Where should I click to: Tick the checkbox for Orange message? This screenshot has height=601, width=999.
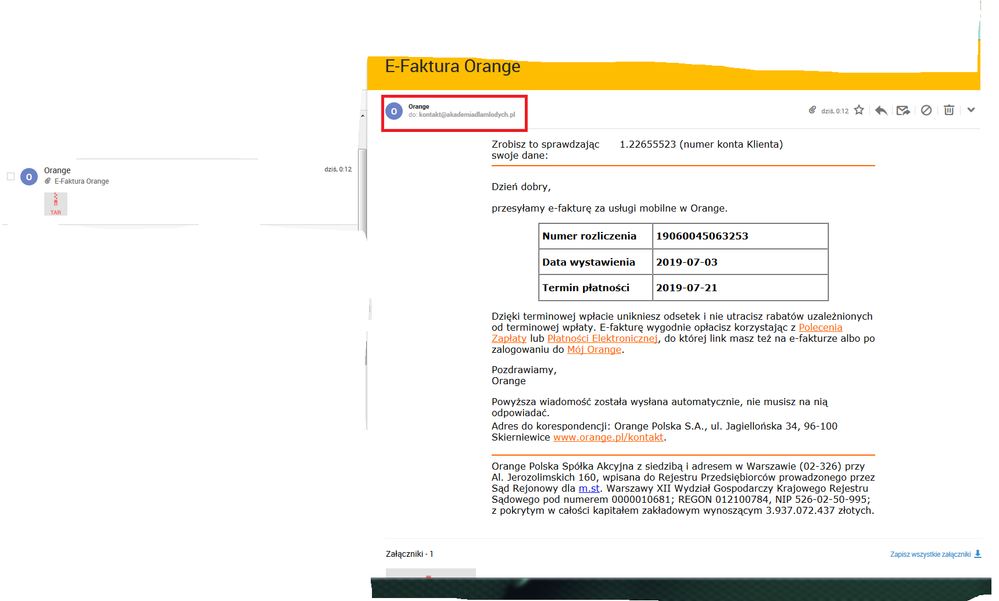(11, 177)
